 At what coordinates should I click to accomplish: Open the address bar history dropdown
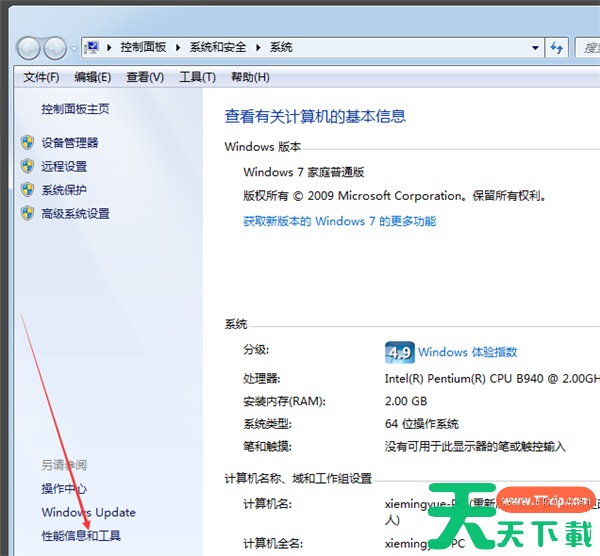(535, 47)
